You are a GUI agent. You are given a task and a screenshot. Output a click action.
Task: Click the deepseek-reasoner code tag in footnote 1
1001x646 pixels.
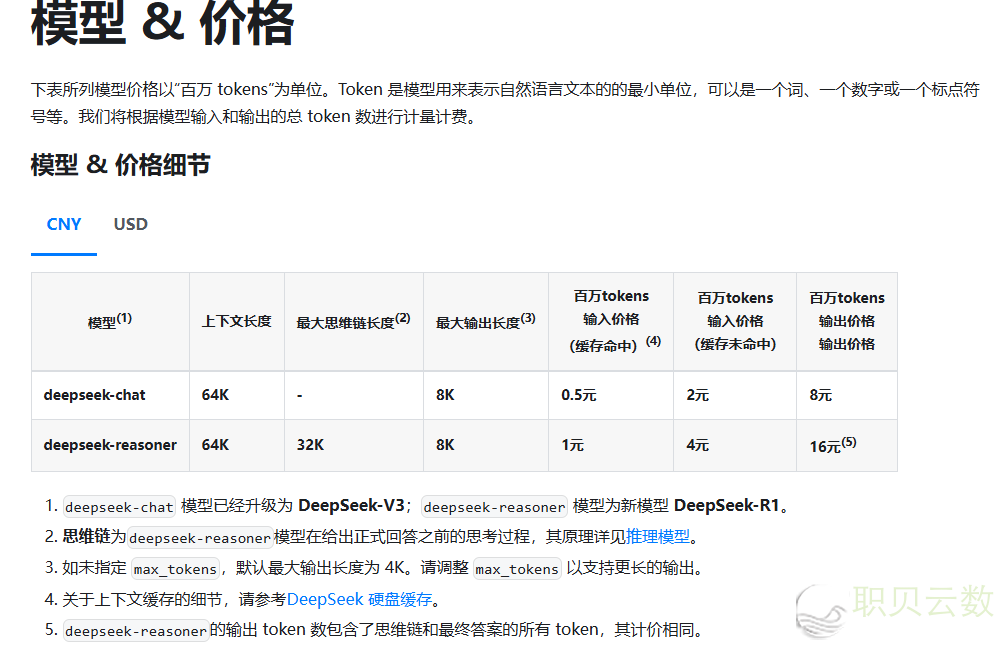click(x=494, y=507)
